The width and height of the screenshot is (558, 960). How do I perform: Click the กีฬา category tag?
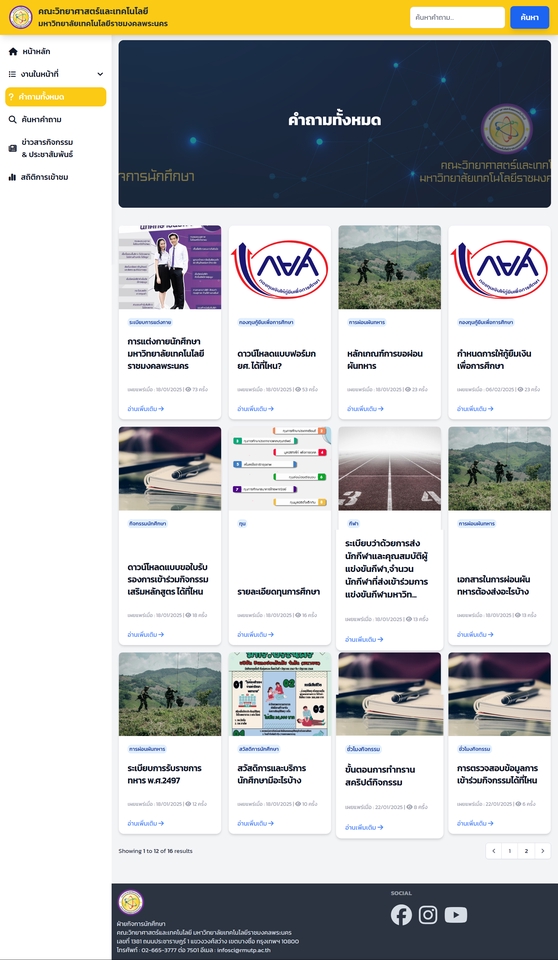(x=353, y=524)
